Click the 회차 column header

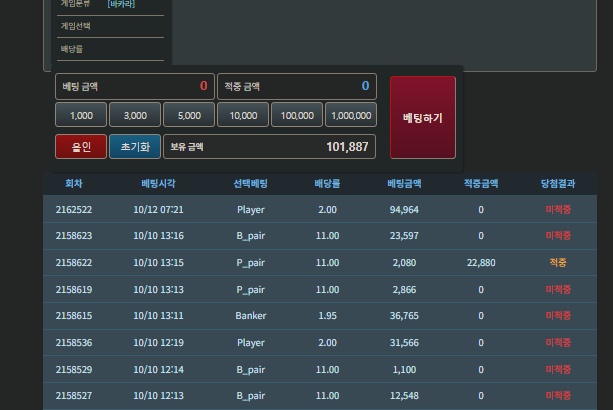73,183
